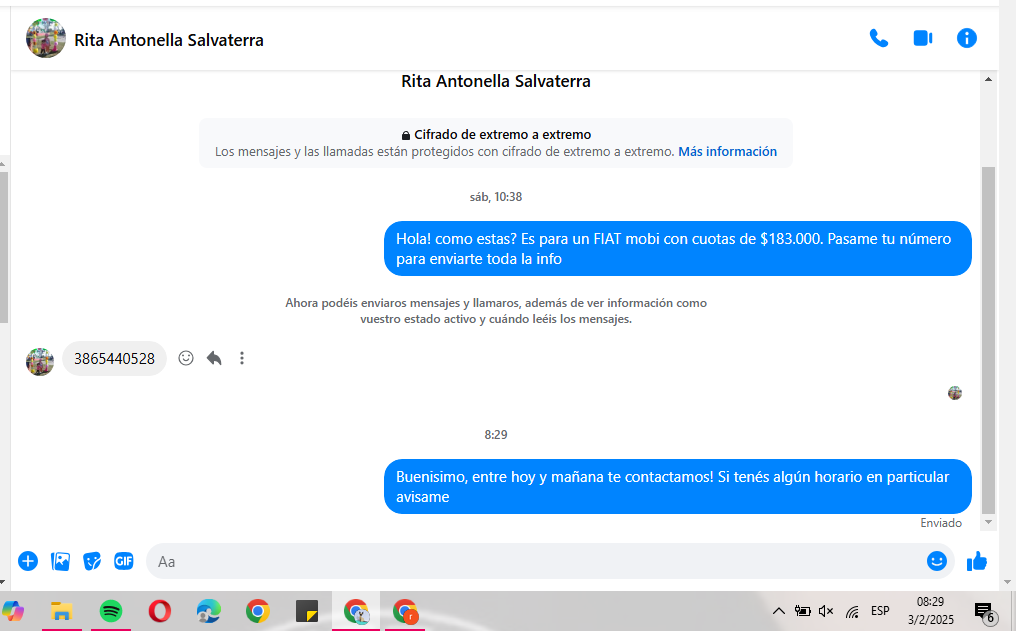Send a thumbs-up like
The height and width of the screenshot is (631, 1016).
(976, 561)
